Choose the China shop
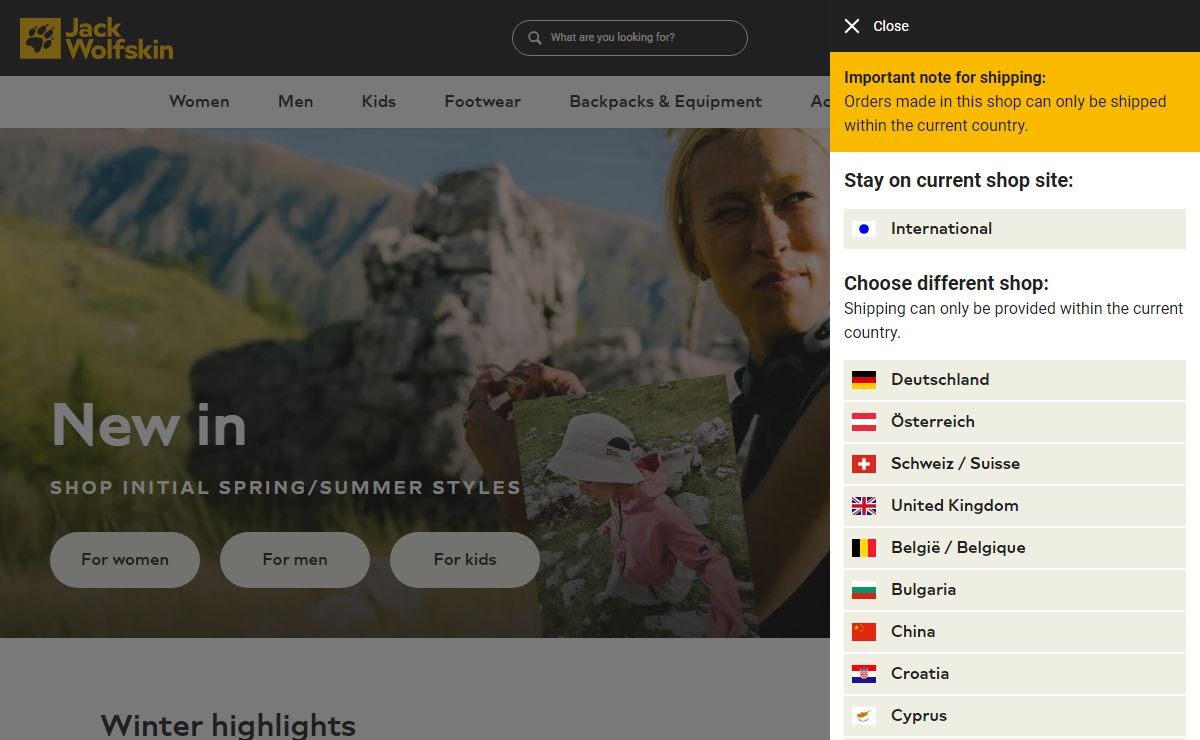1200x740 pixels. [1015, 632]
